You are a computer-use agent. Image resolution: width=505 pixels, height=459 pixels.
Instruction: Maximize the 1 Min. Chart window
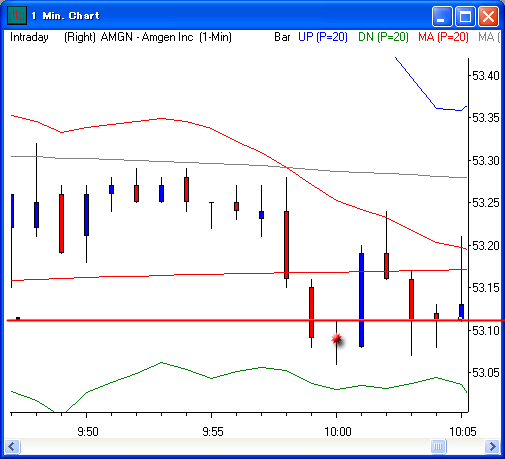(x=465, y=16)
